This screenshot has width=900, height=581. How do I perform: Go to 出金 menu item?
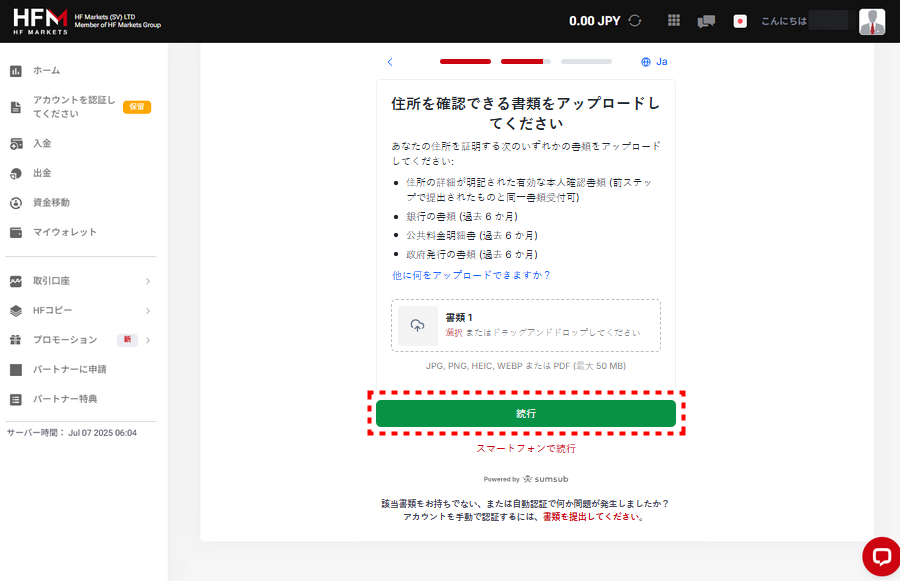click(x=42, y=173)
